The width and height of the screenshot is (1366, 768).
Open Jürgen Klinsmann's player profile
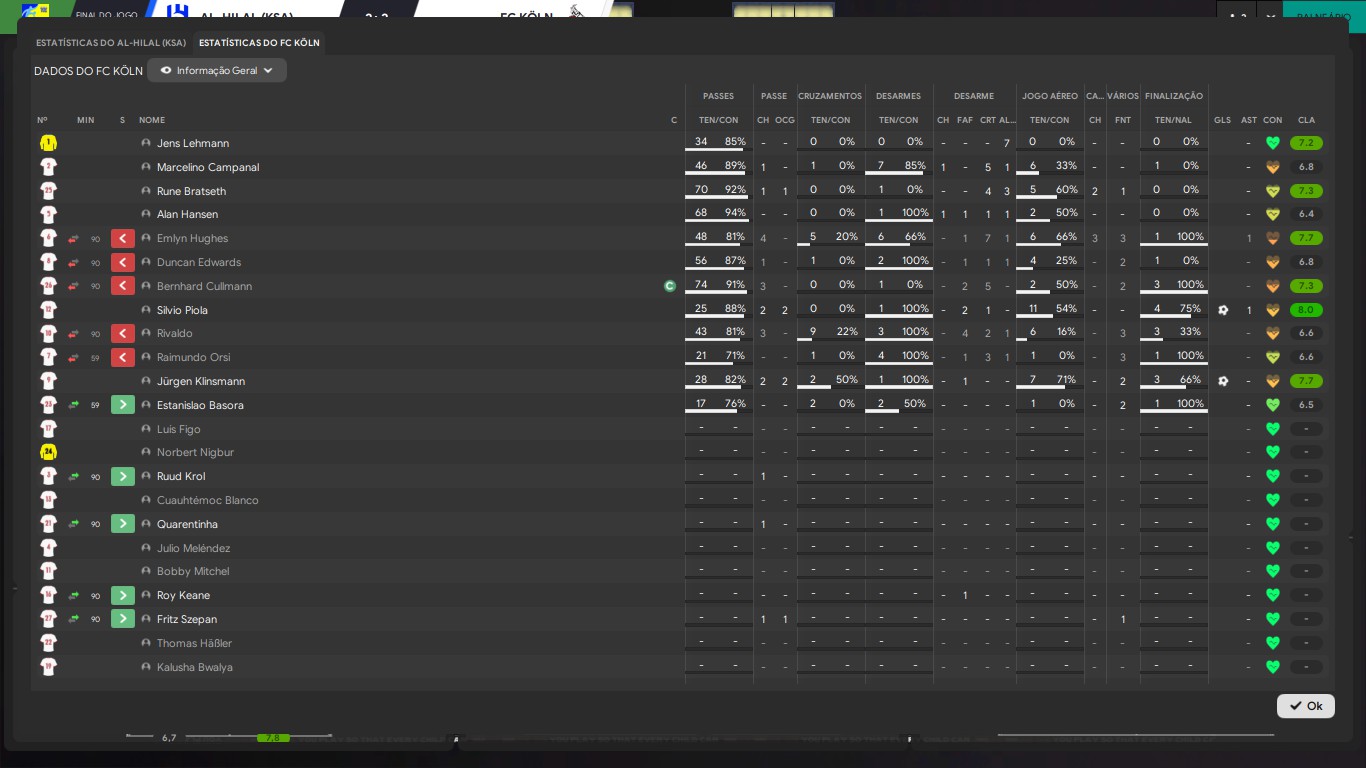coord(201,381)
